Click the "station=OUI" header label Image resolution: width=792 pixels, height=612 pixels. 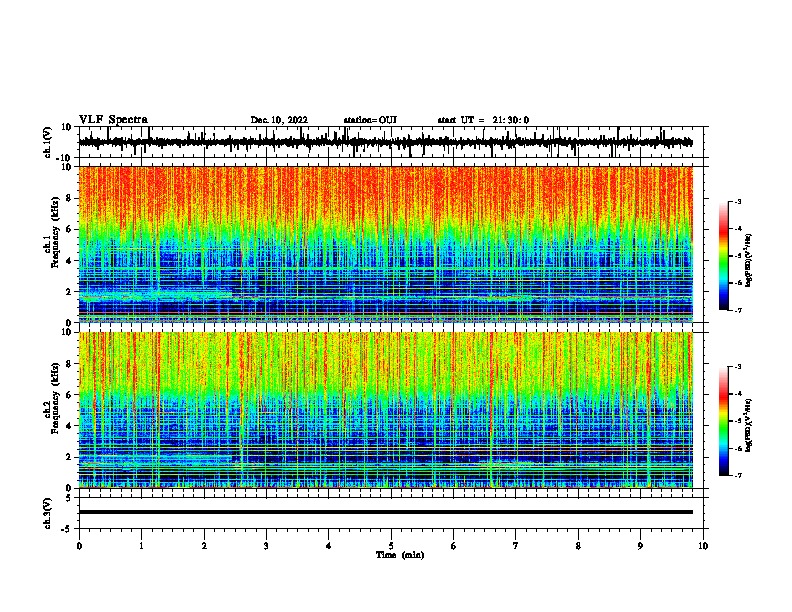[x=370, y=120]
